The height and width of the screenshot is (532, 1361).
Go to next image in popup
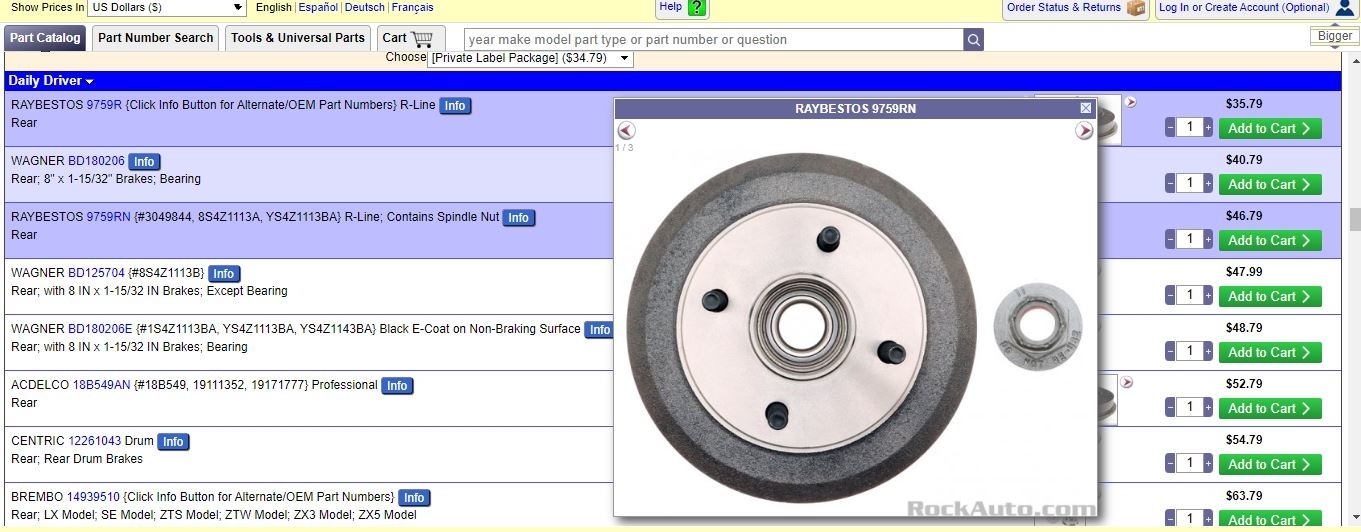[x=1084, y=131]
